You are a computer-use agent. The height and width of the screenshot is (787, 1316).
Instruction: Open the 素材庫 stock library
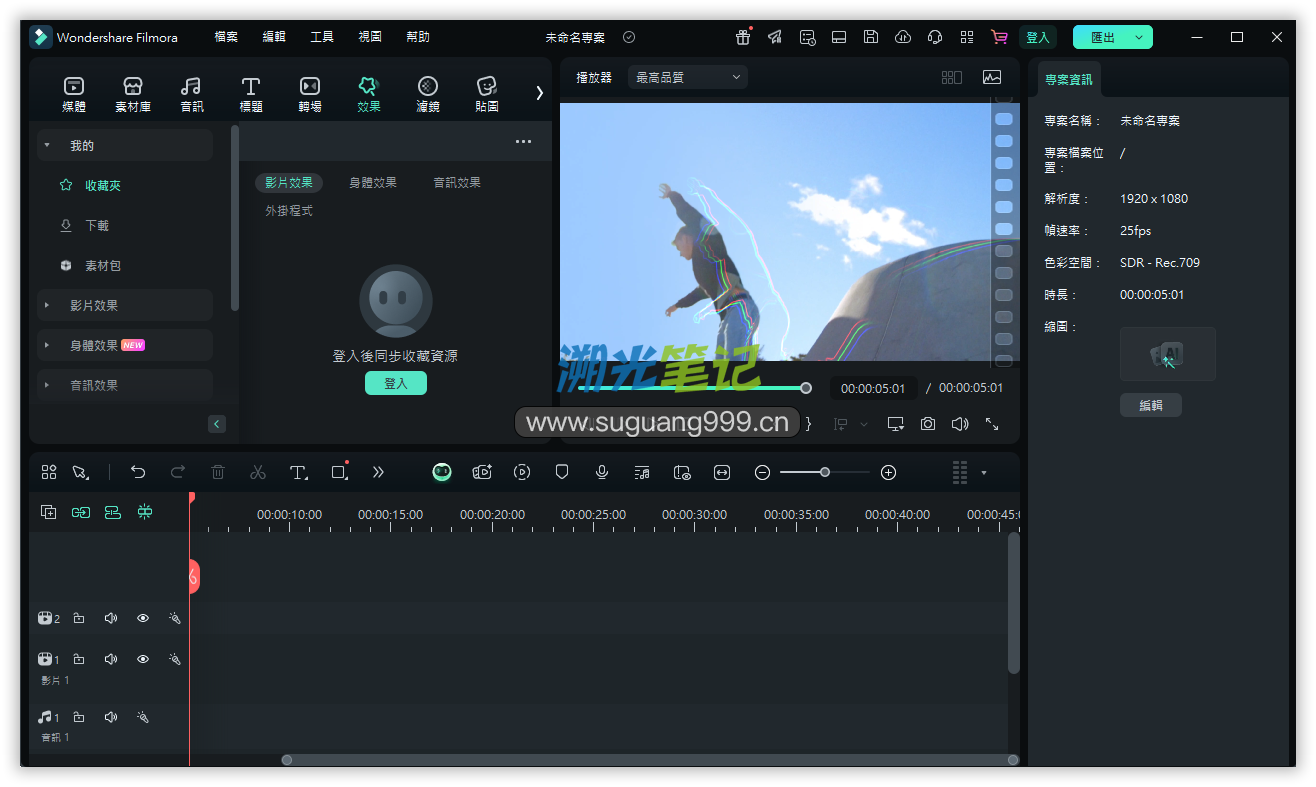(x=133, y=94)
